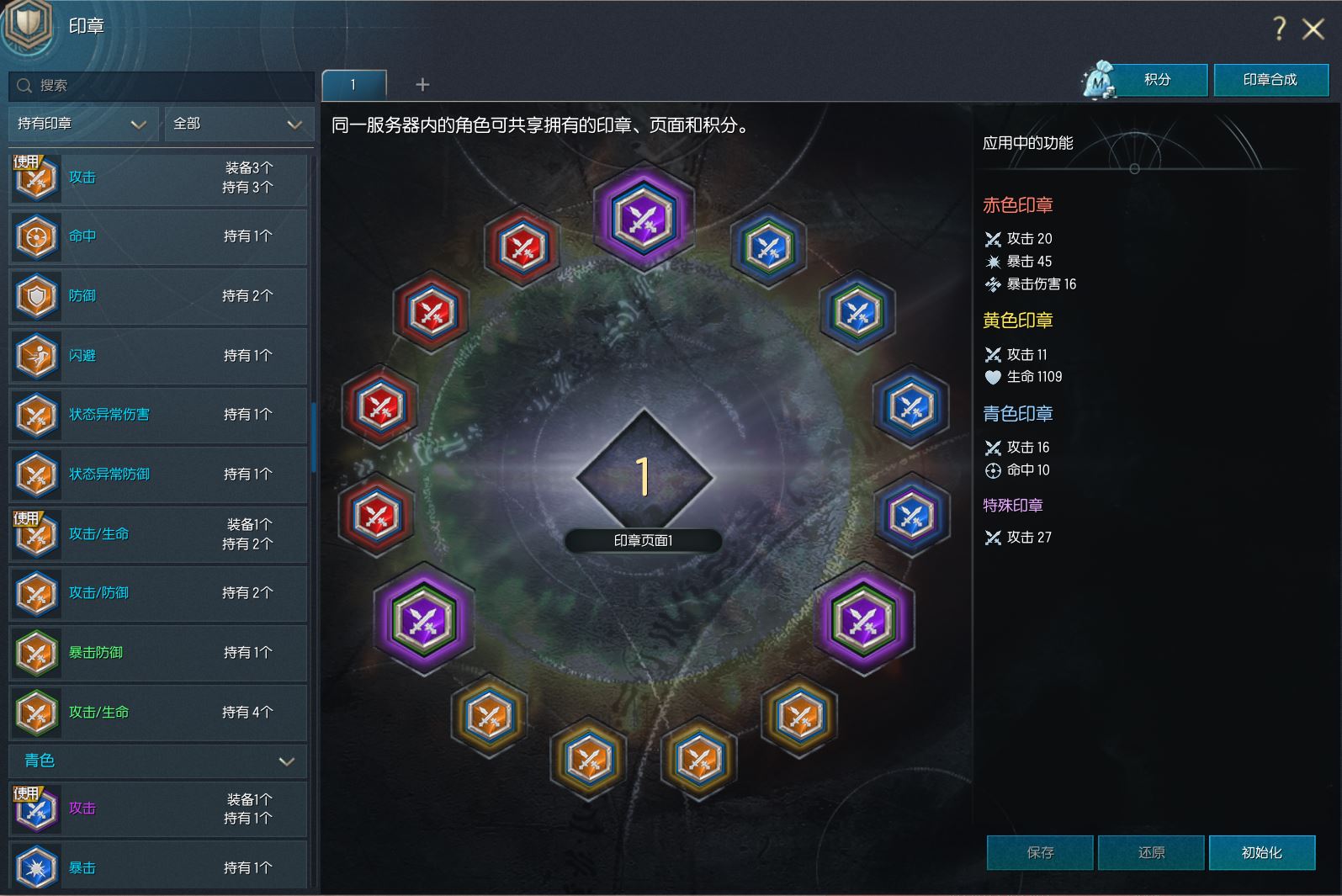The image size is (1342, 896).
Task: Switch to seal page tab 1
Action: pyautogui.click(x=354, y=84)
